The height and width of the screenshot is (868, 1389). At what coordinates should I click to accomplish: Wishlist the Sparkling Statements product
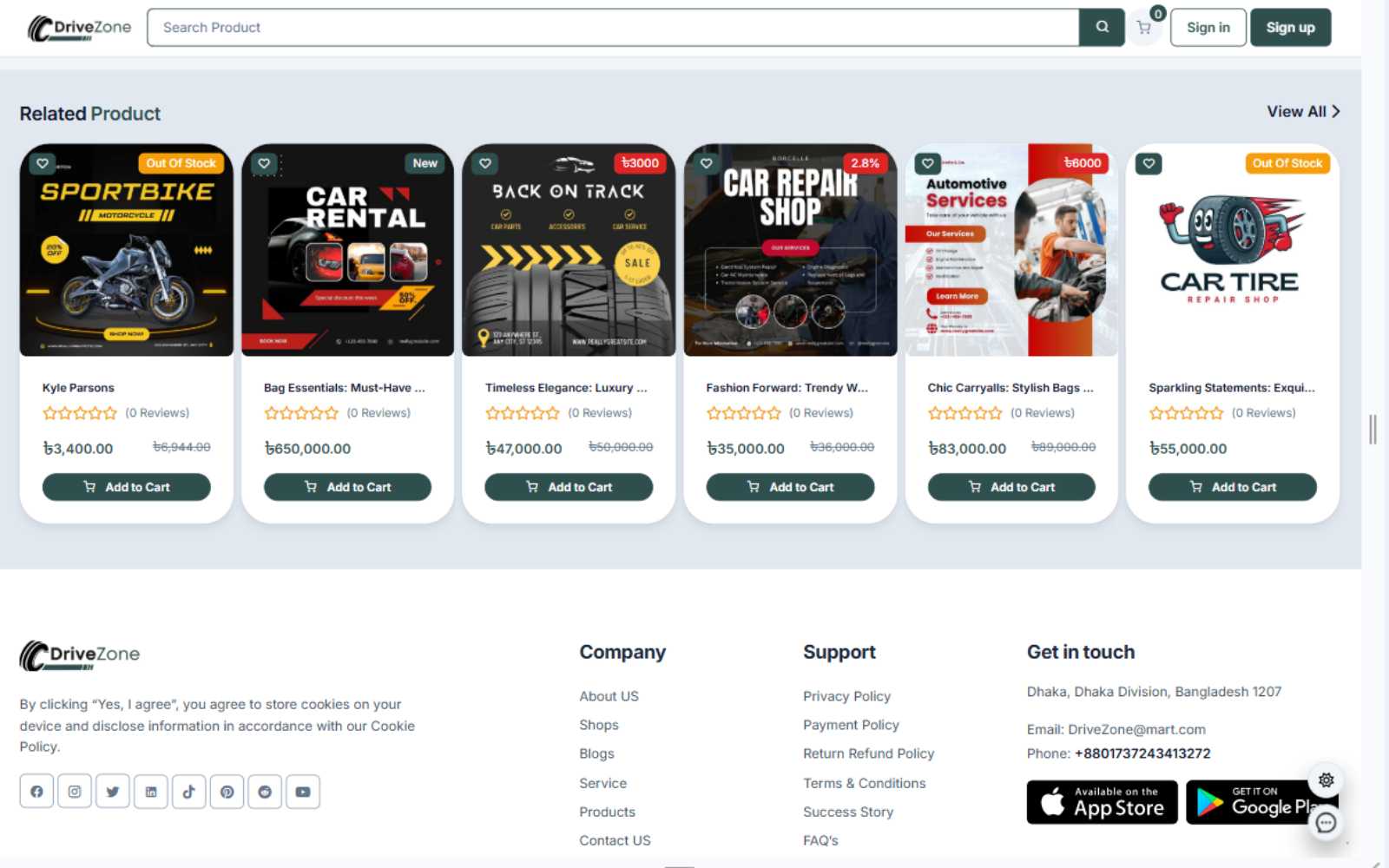click(1149, 163)
